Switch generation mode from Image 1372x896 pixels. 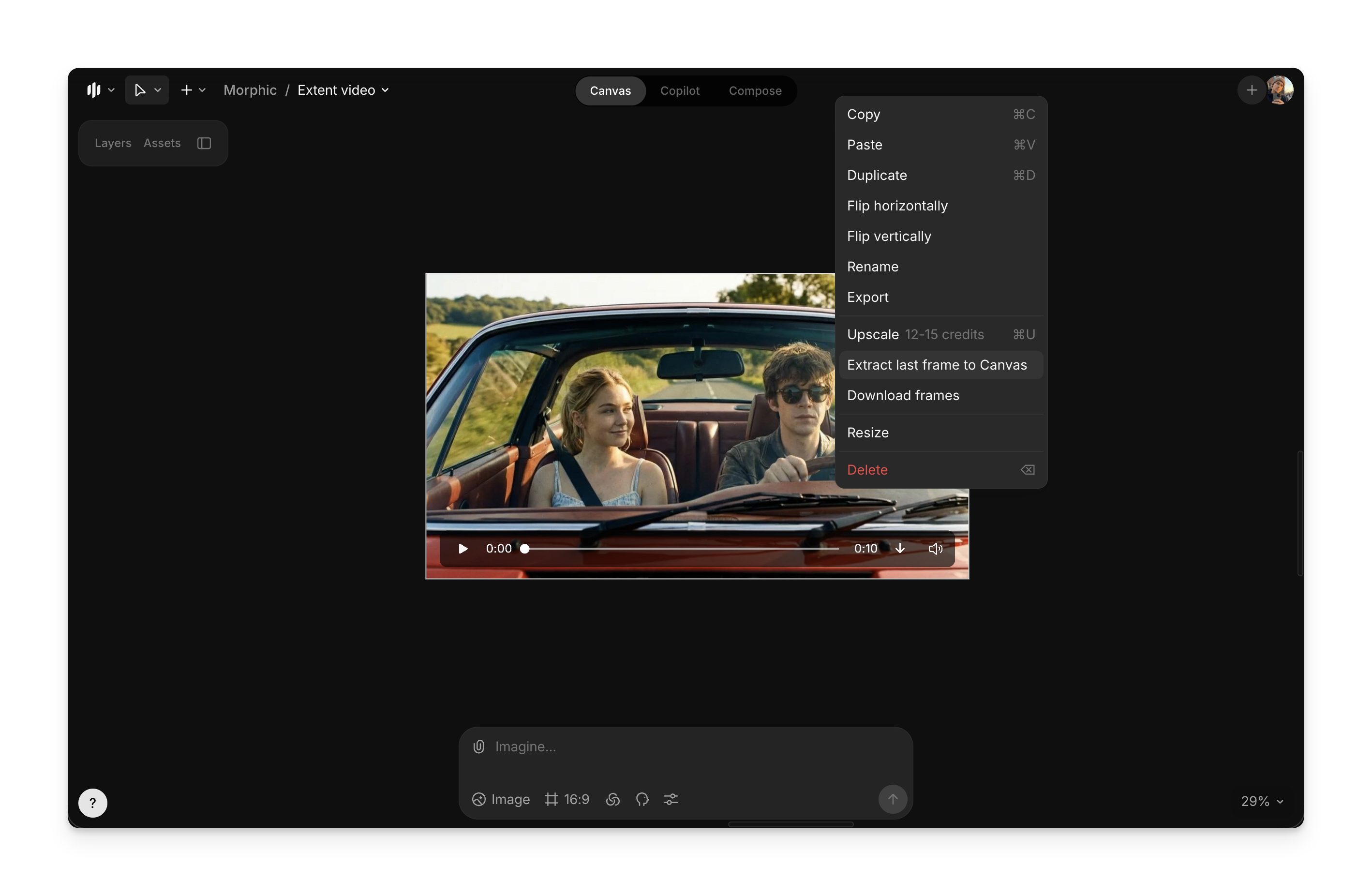tap(500, 799)
